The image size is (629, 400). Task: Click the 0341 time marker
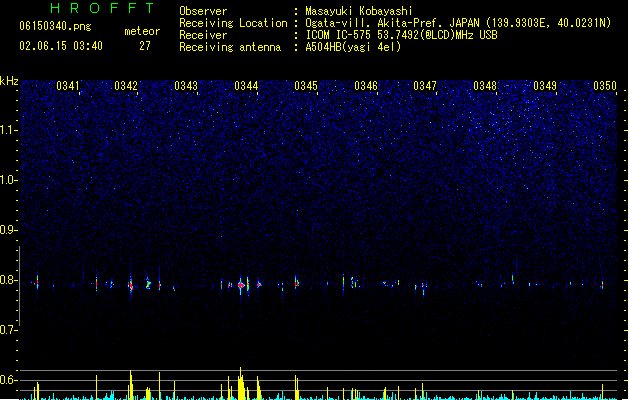[67, 86]
